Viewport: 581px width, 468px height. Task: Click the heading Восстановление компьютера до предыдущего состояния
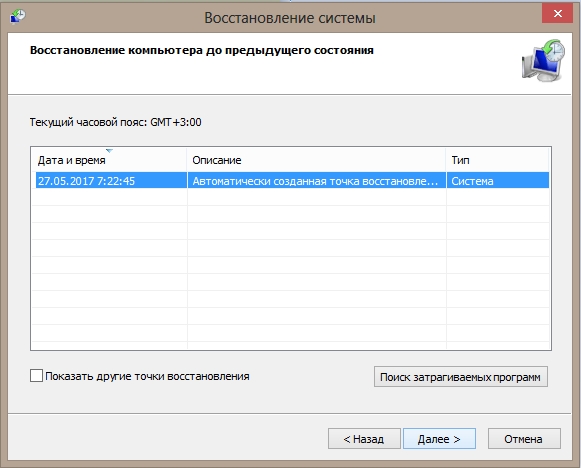coord(202,50)
